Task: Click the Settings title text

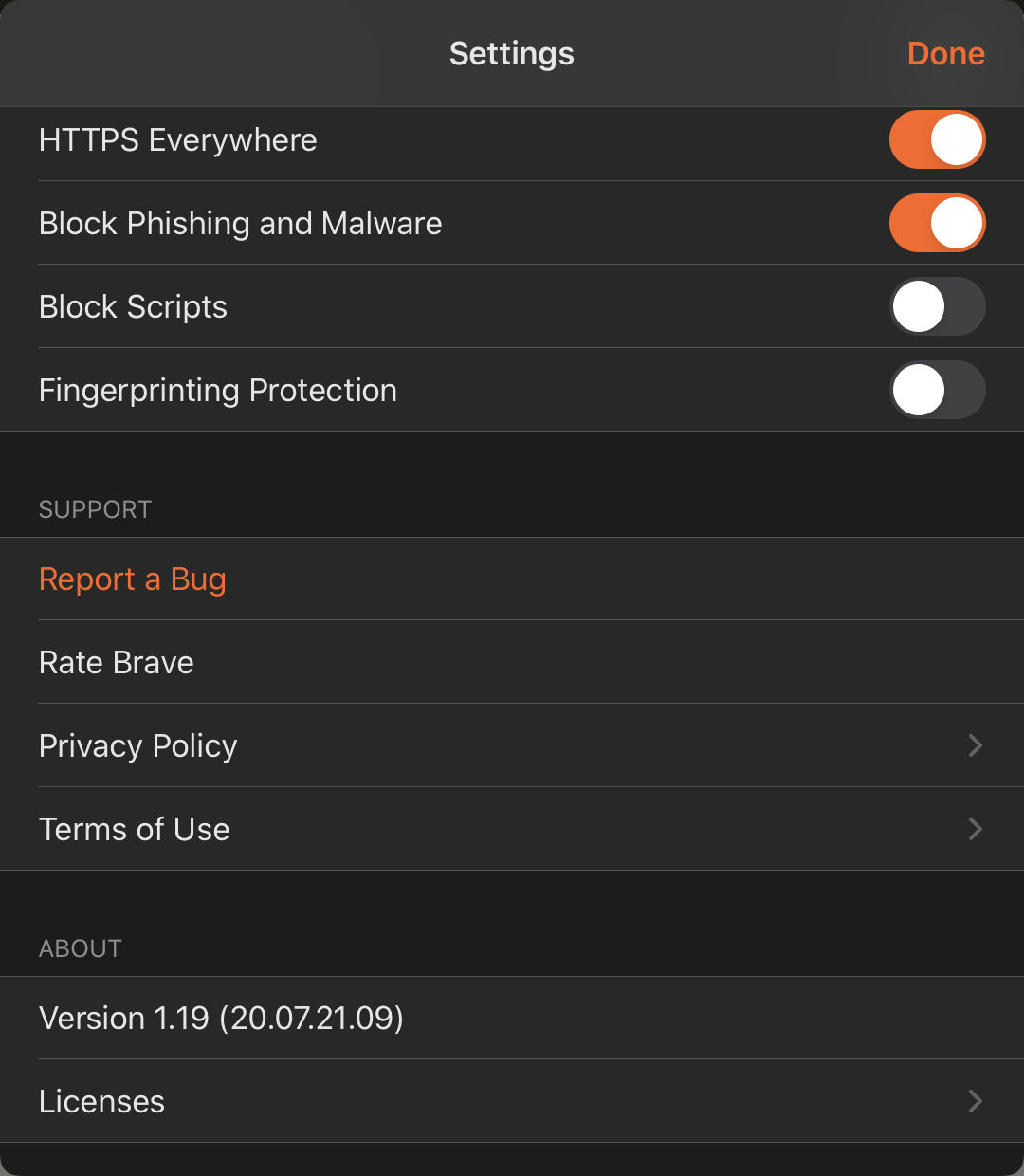Action: [511, 54]
